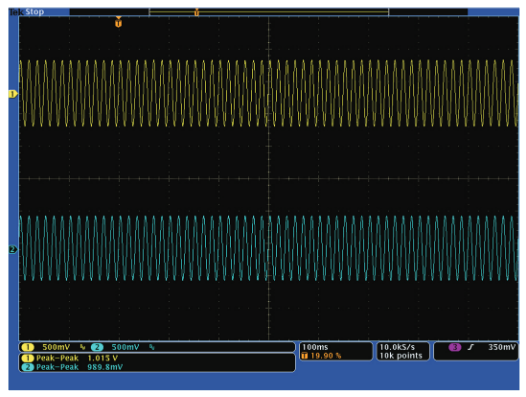Select the 350mV trigger level readout

pyautogui.click(x=502, y=347)
